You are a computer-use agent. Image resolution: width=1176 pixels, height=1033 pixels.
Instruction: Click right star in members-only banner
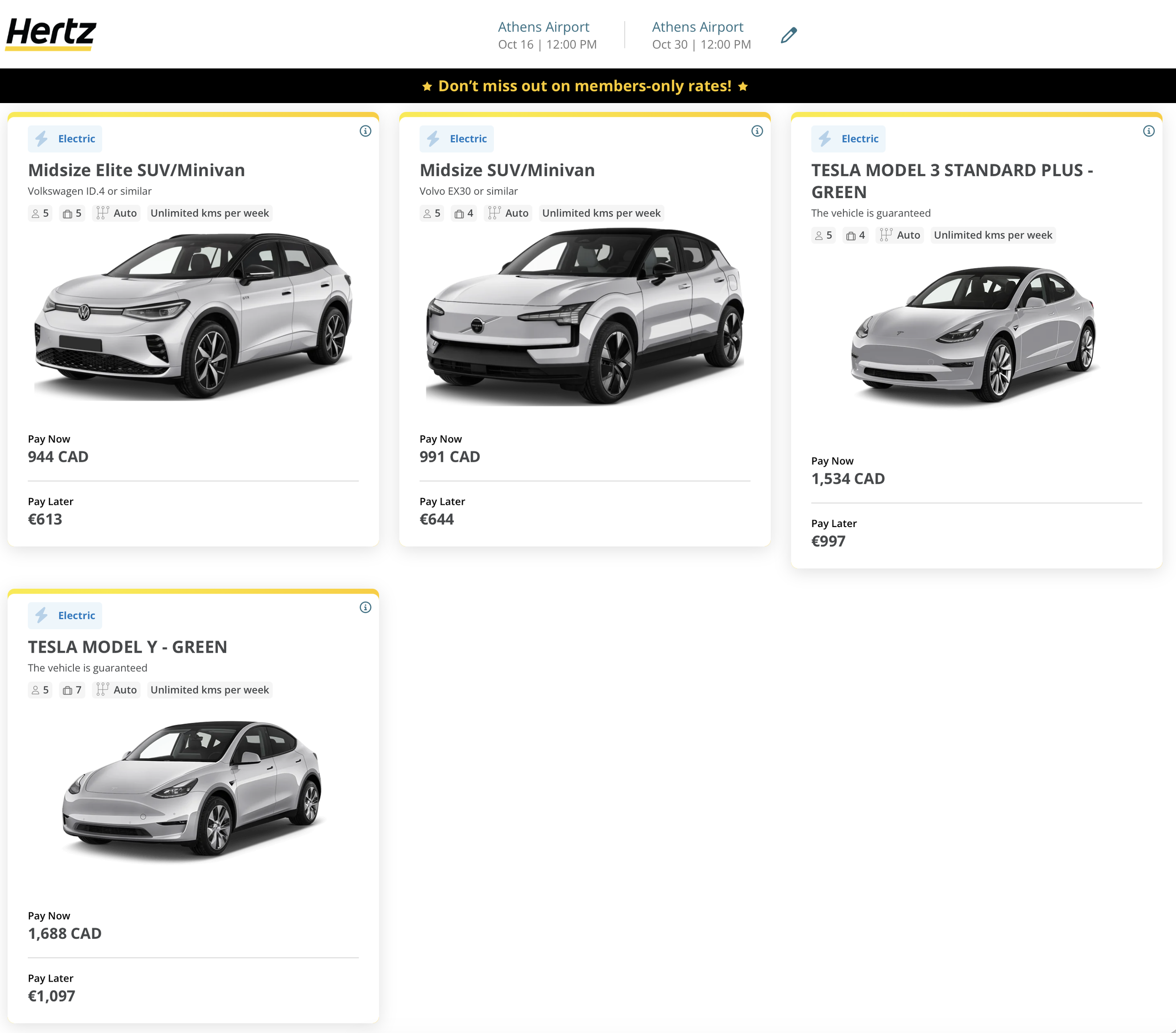tap(743, 86)
